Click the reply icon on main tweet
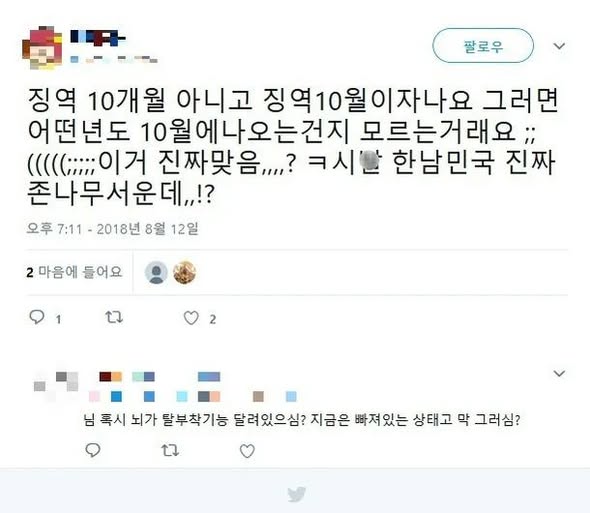 (x=37, y=317)
